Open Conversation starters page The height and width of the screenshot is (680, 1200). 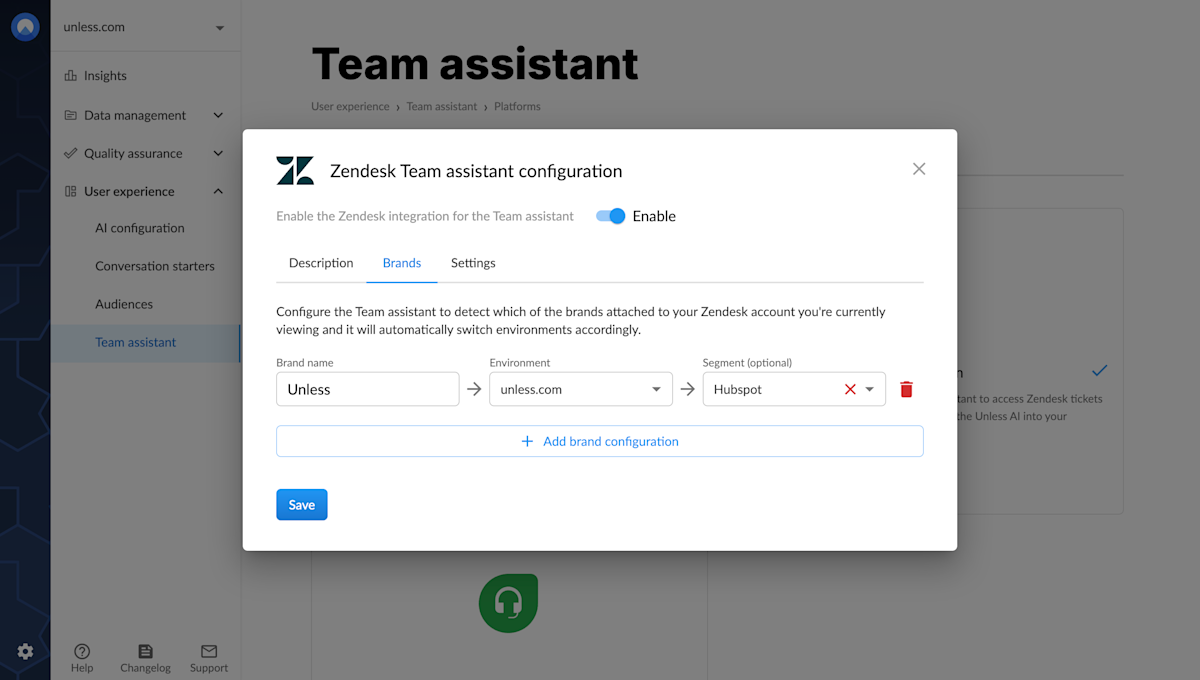(155, 266)
